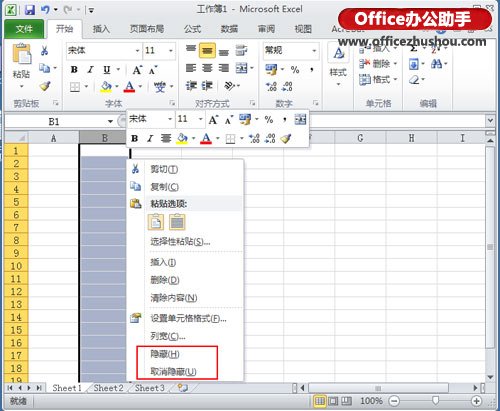Click the Fill Color bucket in ribbon
This screenshot has height=411, width=500.
click(106, 87)
